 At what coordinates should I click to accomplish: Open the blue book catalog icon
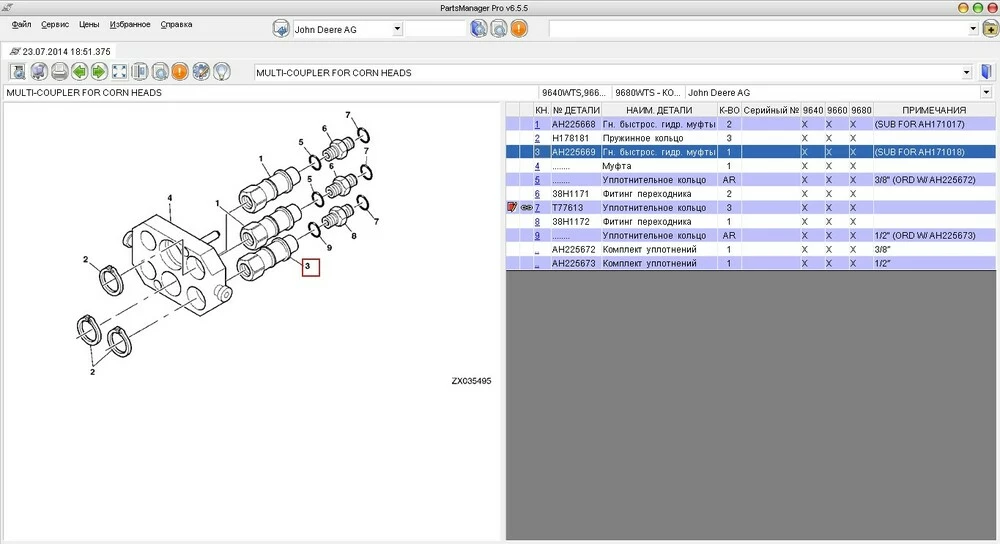coord(986,72)
